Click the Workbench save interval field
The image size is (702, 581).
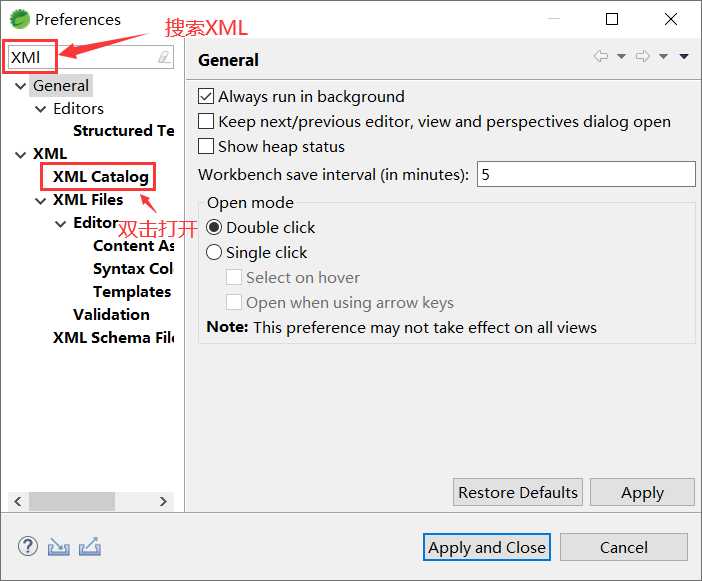pyautogui.click(x=586, y=174)
